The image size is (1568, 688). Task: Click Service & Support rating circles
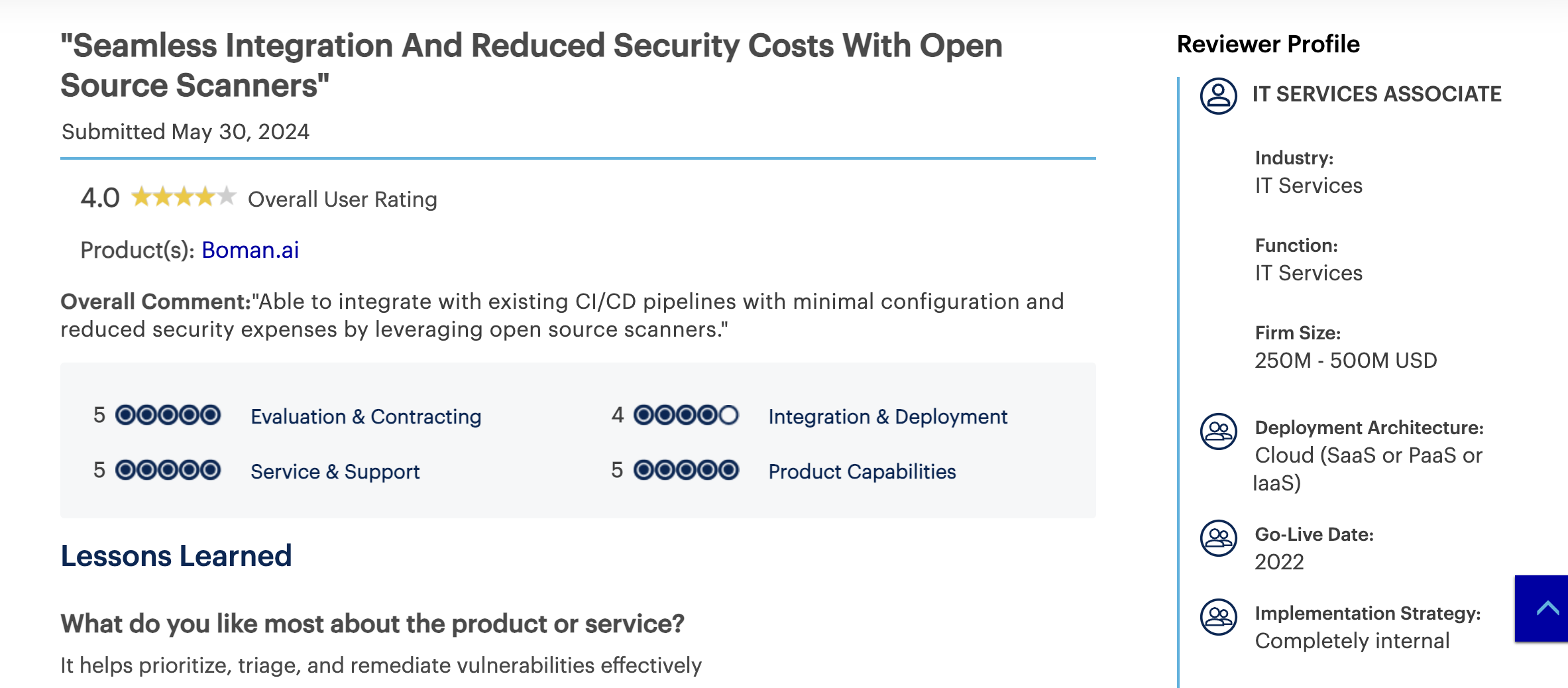[x=168, y=471]
